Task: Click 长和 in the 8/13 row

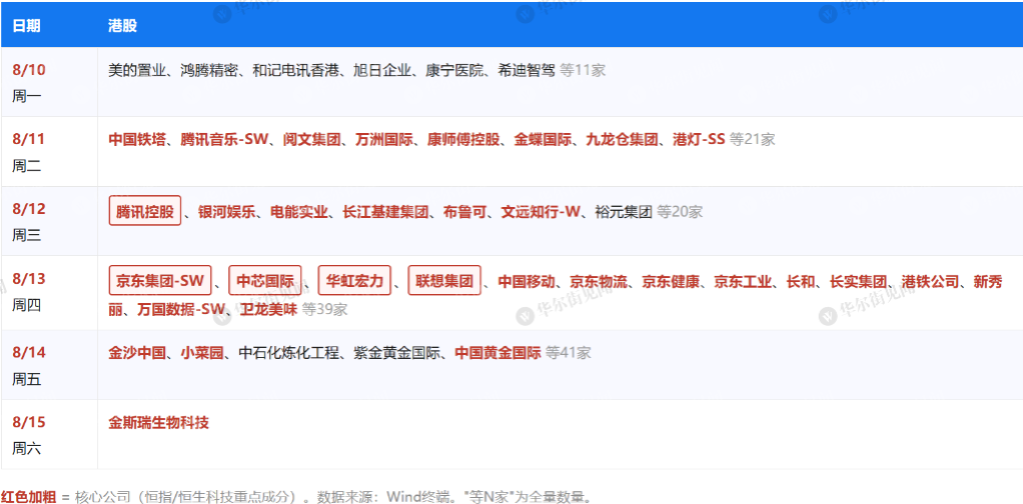Action: (801, 282)
